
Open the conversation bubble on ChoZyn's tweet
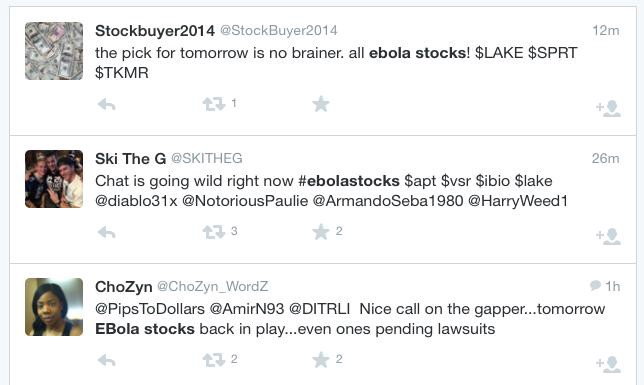pos(595,286)
